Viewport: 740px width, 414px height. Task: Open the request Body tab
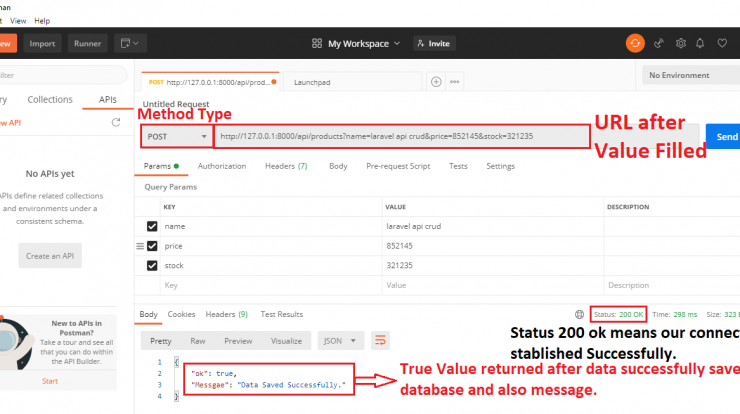[x=338, y=166]
